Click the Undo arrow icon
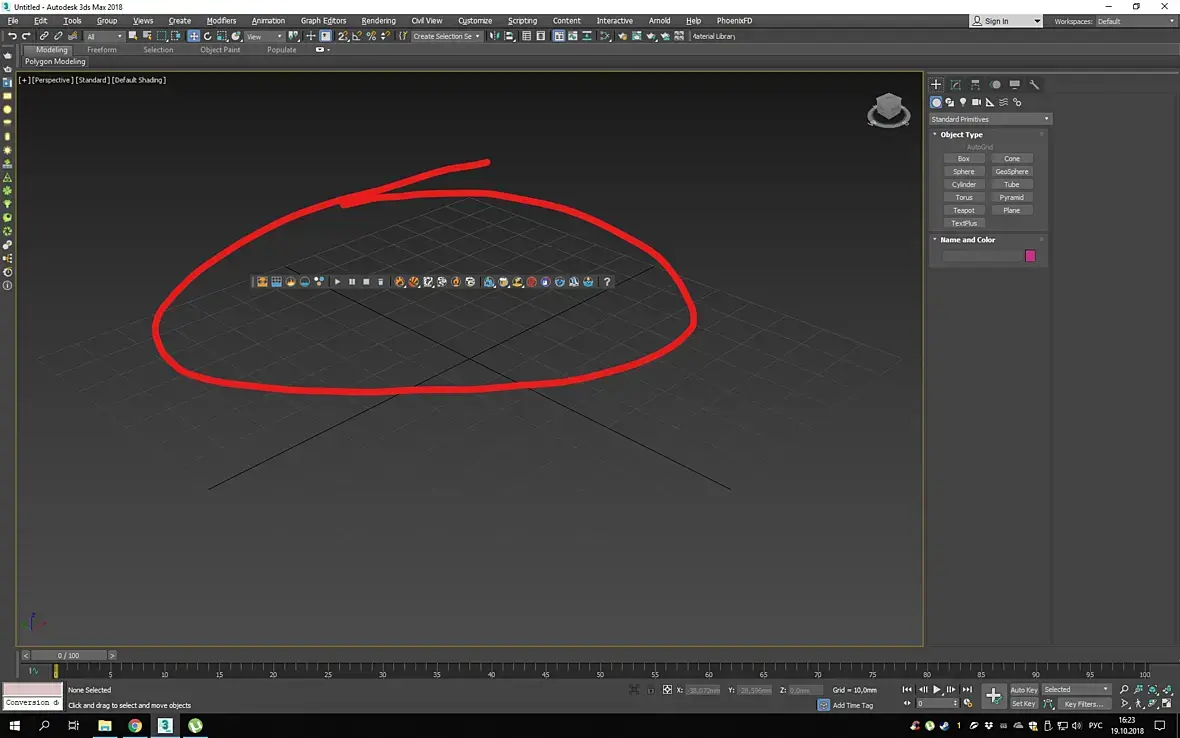This screenshot has height=738, width=1180. [x=12, y=35]
